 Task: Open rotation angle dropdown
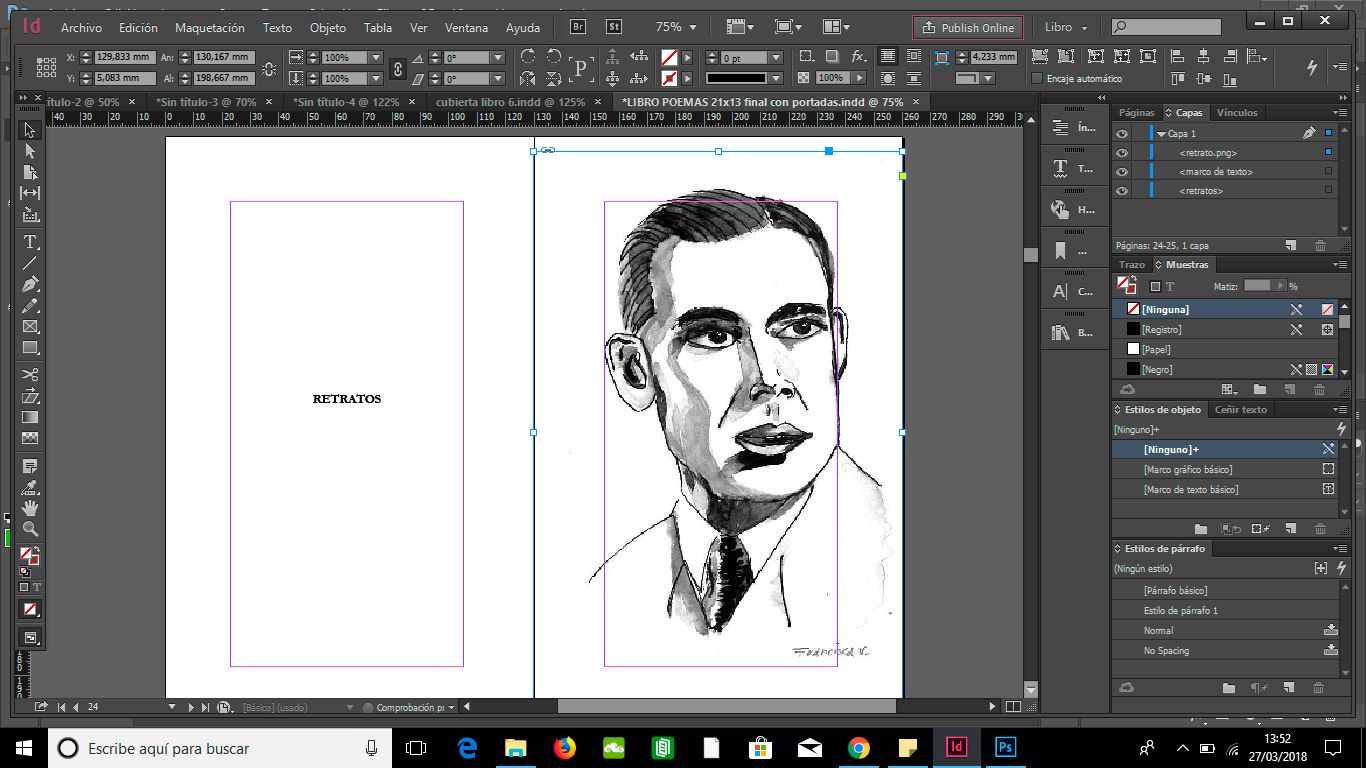[x=498, y=58]
